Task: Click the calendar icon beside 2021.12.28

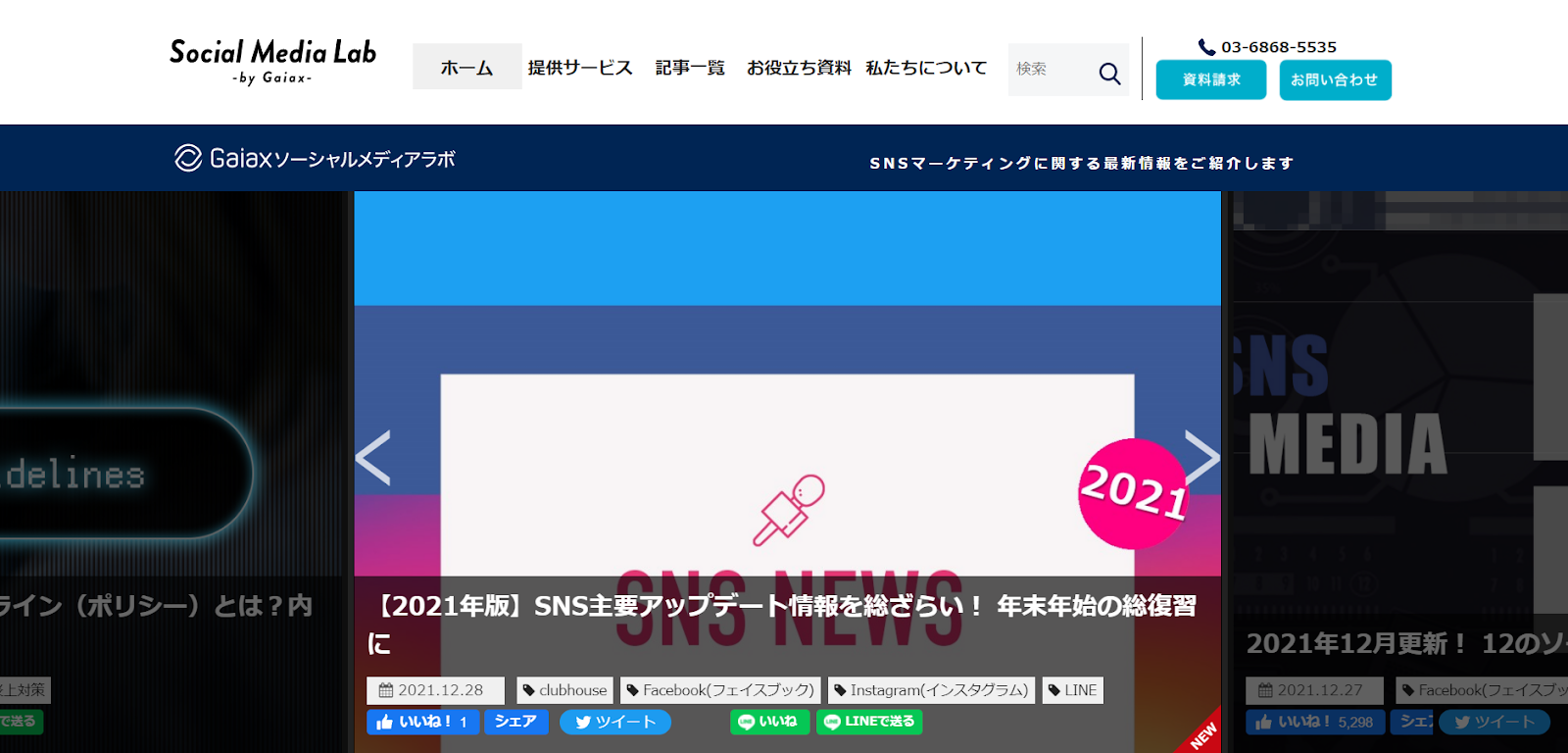Action: click(x=386, y=690)
